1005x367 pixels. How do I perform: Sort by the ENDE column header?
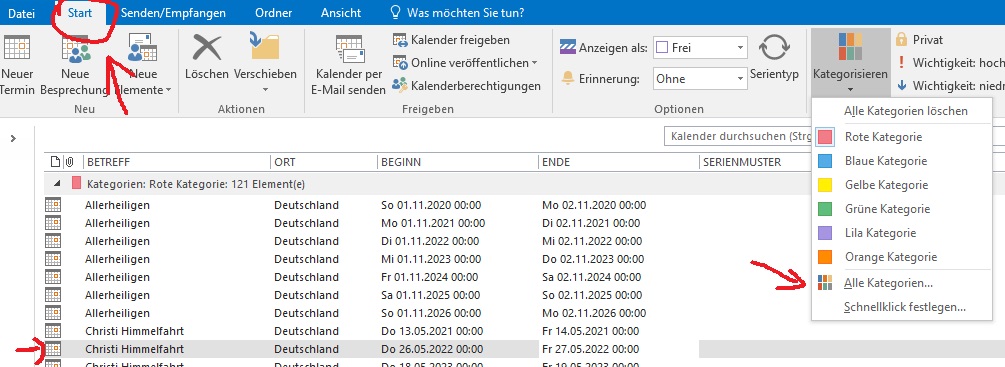coord(619,162)
